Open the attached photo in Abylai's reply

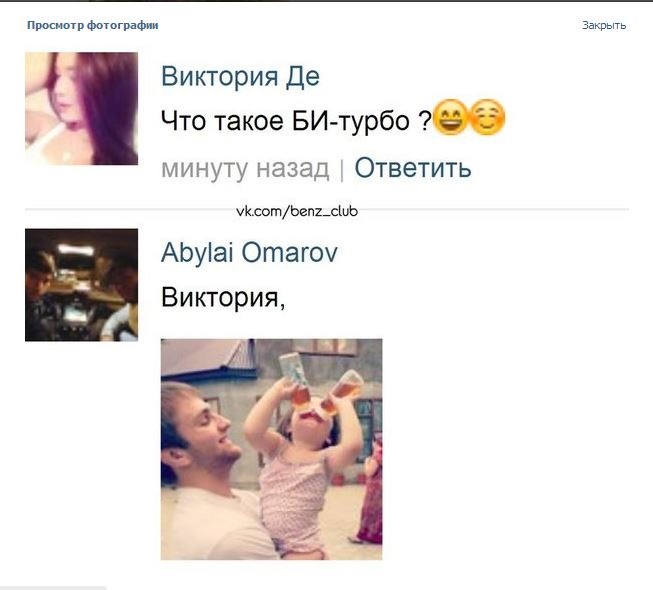point(272,449)
